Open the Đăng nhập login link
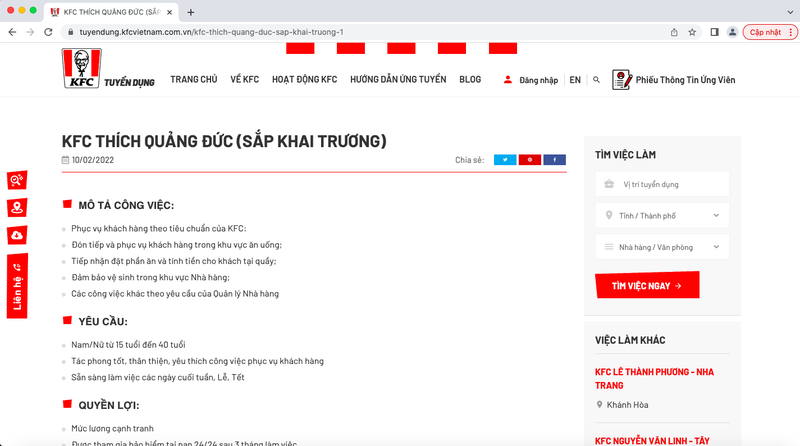The width and height of the screenshot is (800, 446). click(x=531, y=80)
